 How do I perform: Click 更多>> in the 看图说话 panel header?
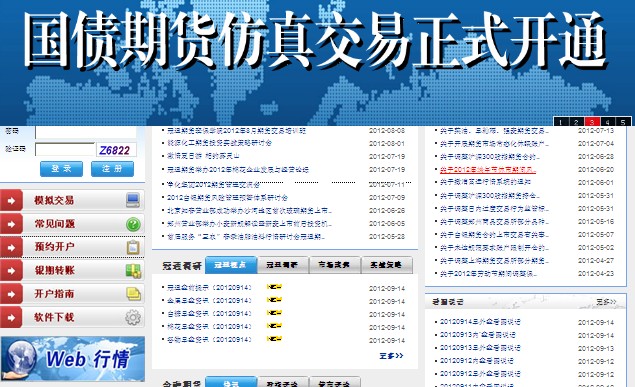click(x=606, y=302)
